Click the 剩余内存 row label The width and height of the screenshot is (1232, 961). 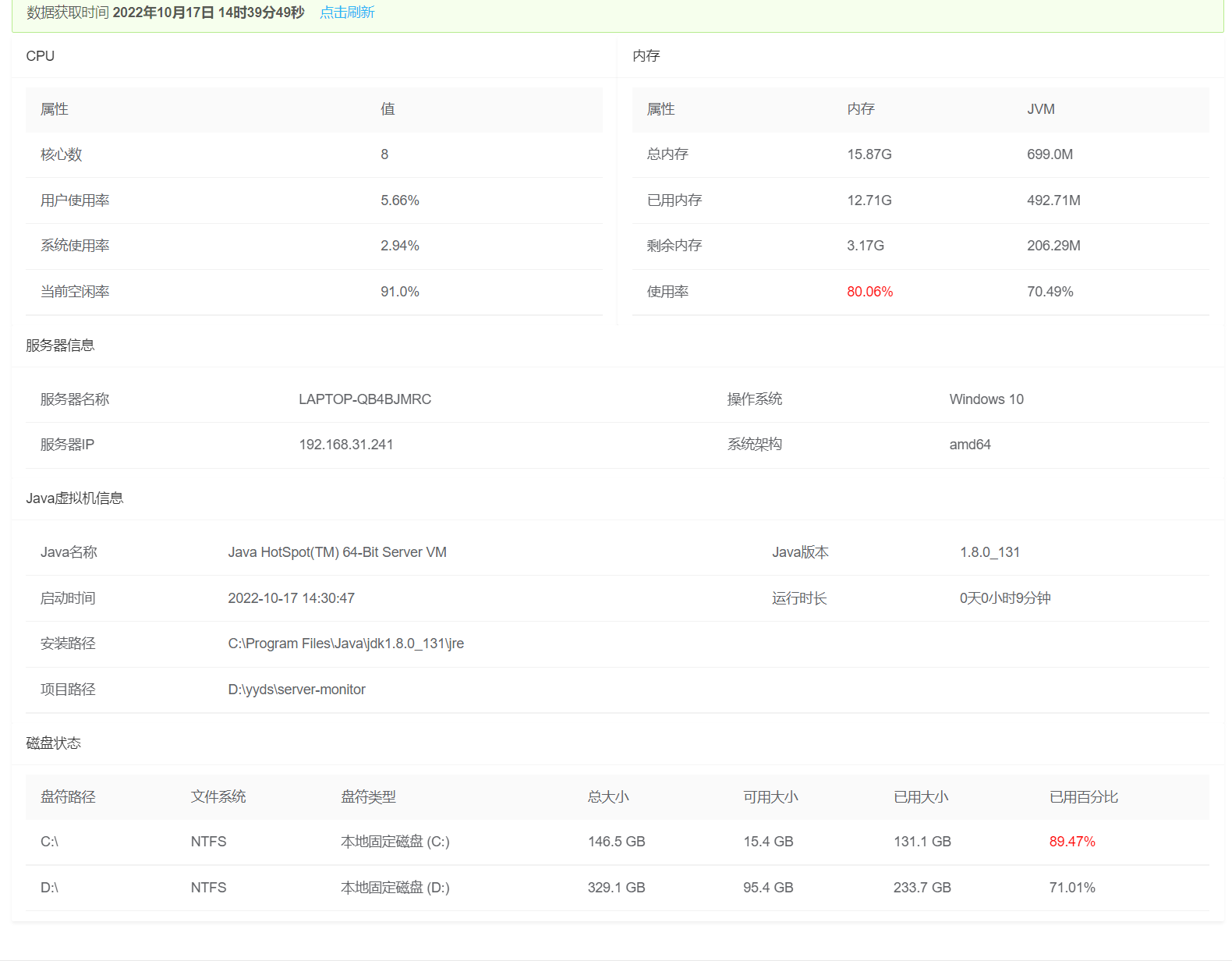click(674, 246)
